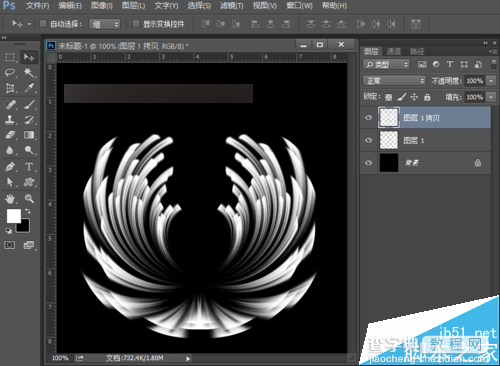Click the 背景 layer thumbnail

389,163
